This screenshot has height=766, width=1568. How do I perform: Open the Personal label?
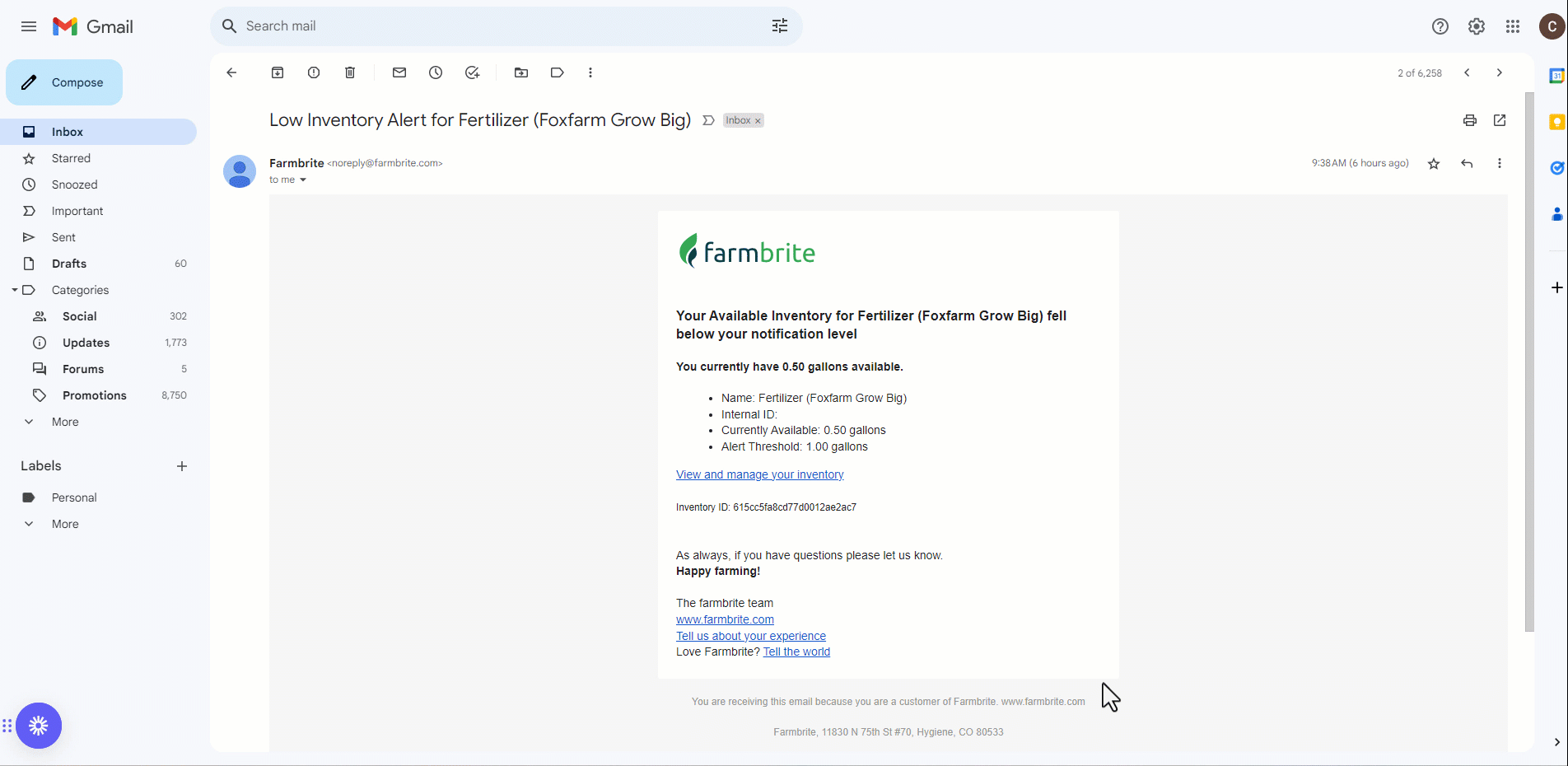tap(99, 497)
